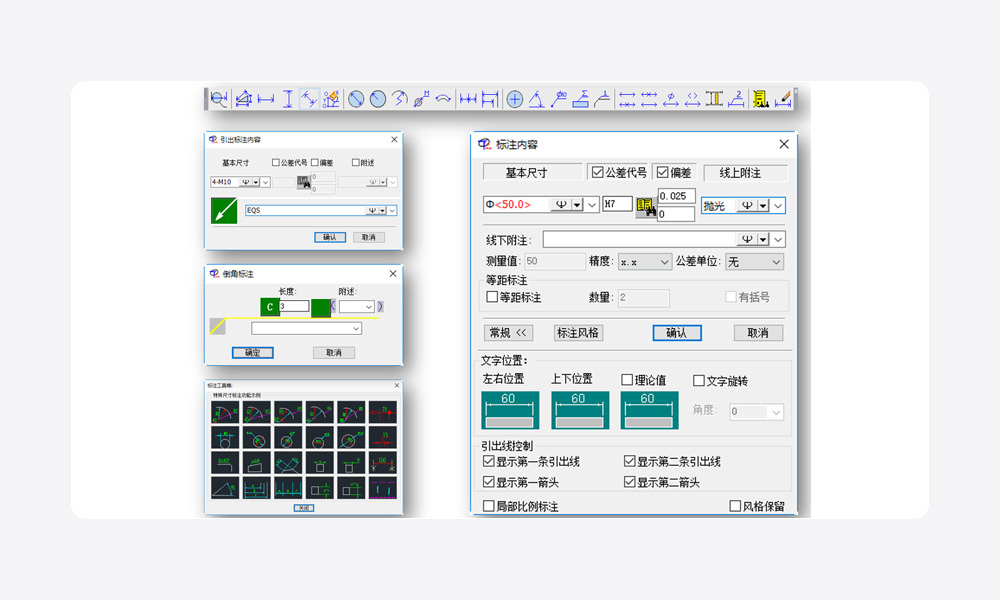Select the edit dimension pencil tool
The height and width of the screenshot is (600, 1000).
783,99
